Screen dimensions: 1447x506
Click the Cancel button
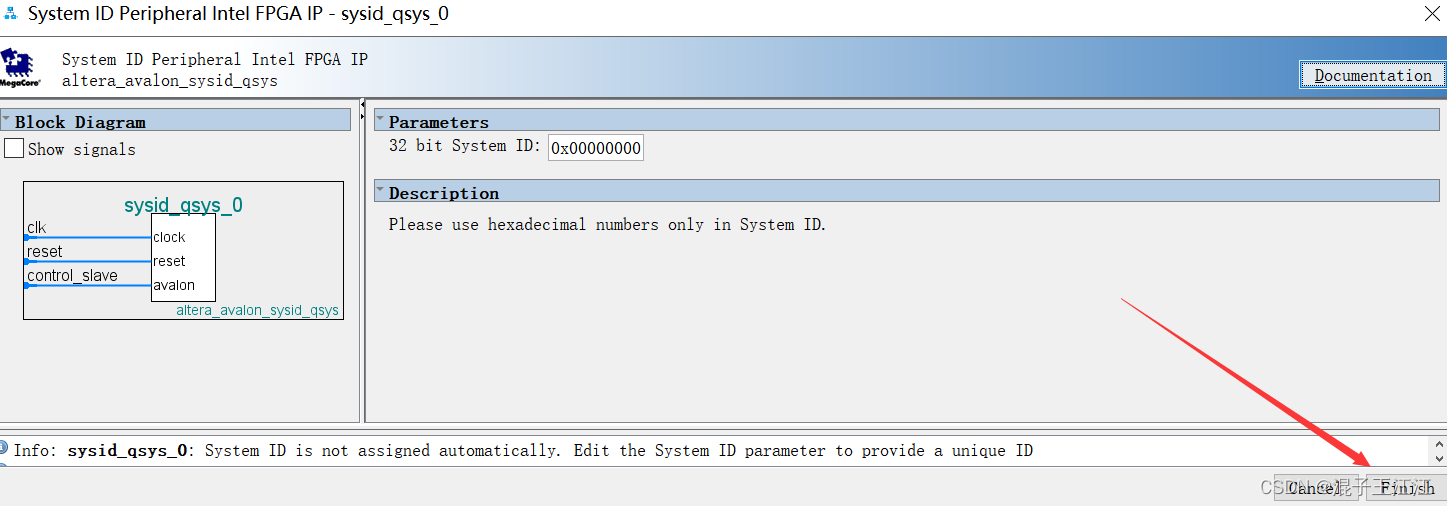point(1315,488)
